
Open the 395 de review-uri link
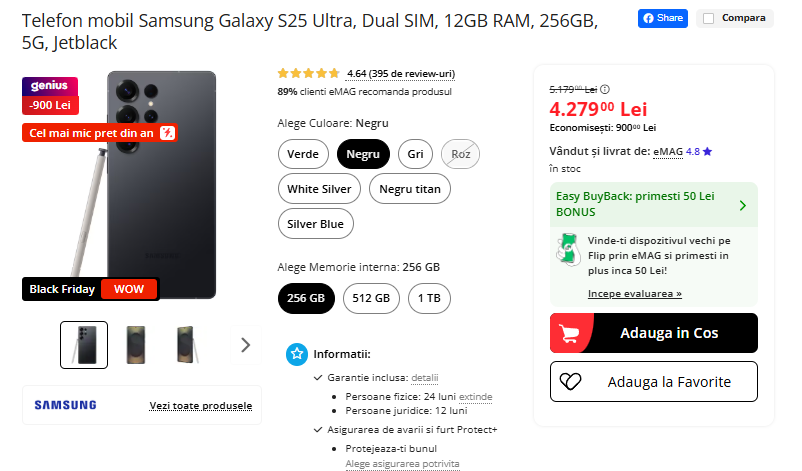click(401, 74)
